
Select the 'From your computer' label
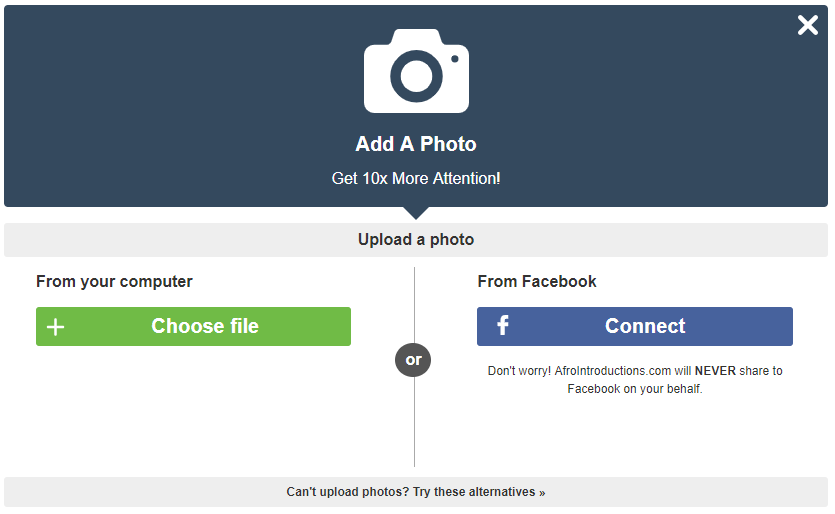click(x=114, y=282)
